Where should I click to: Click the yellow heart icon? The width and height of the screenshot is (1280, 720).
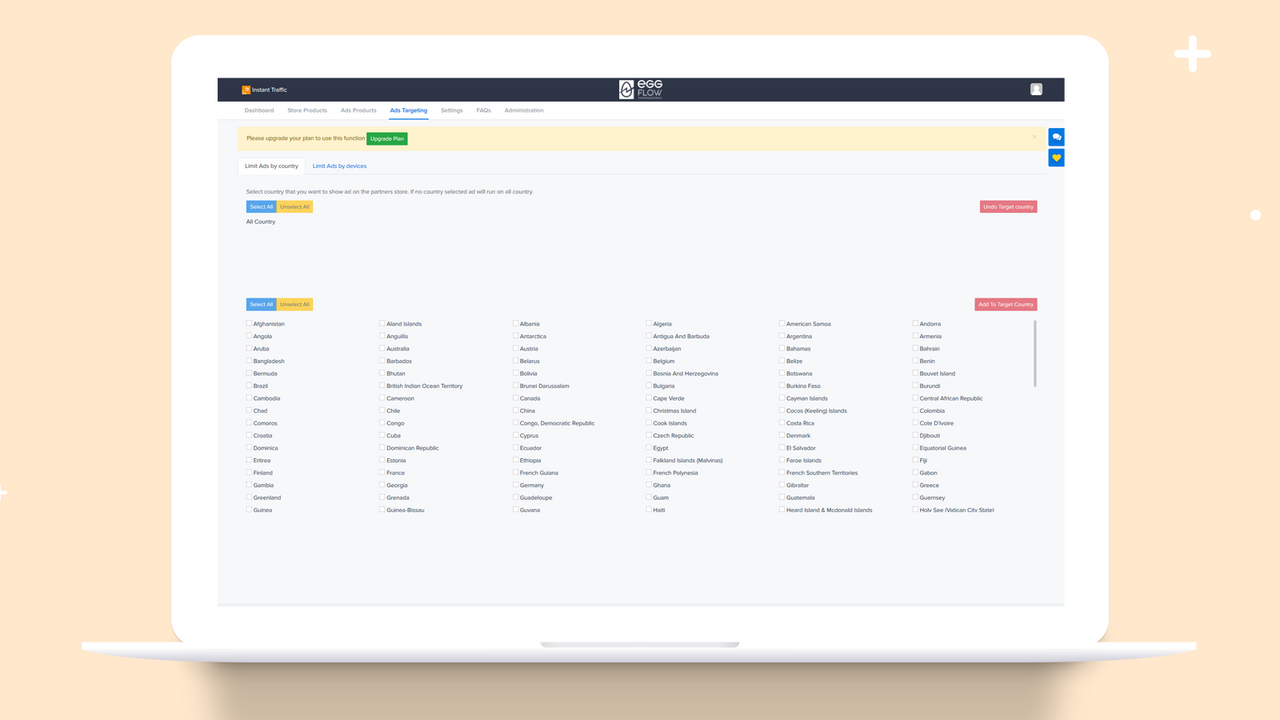pyautogui.click(x=1057, y=158)
